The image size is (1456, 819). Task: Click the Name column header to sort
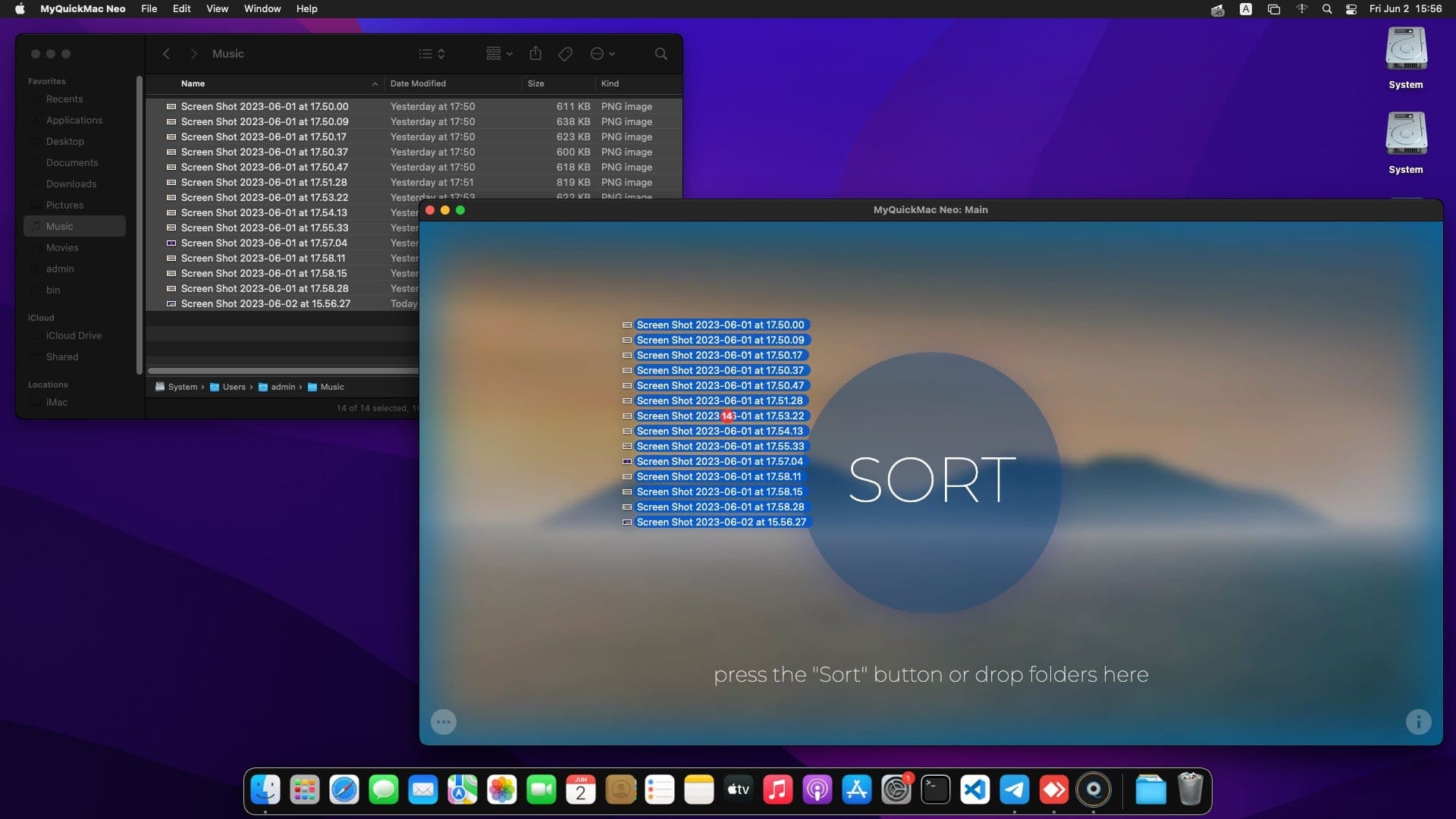(192, 83)
